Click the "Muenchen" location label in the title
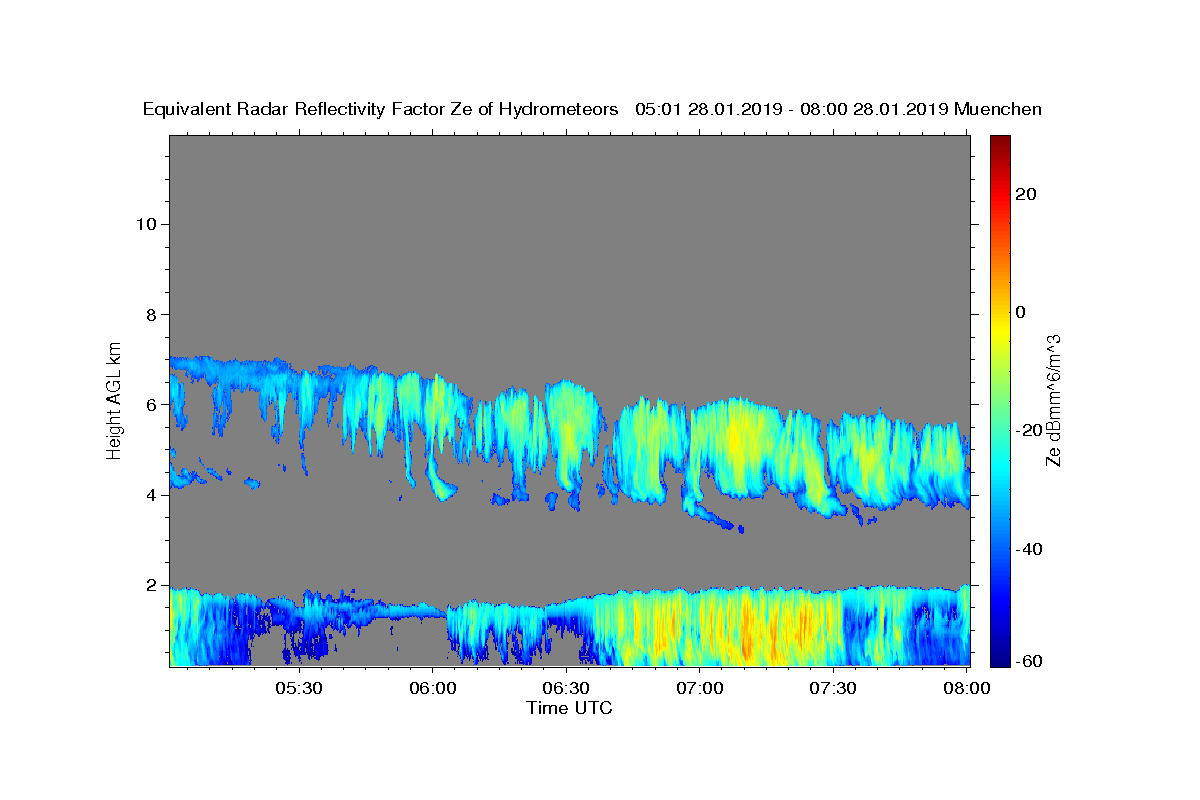1200x800 pixels. 998,110
